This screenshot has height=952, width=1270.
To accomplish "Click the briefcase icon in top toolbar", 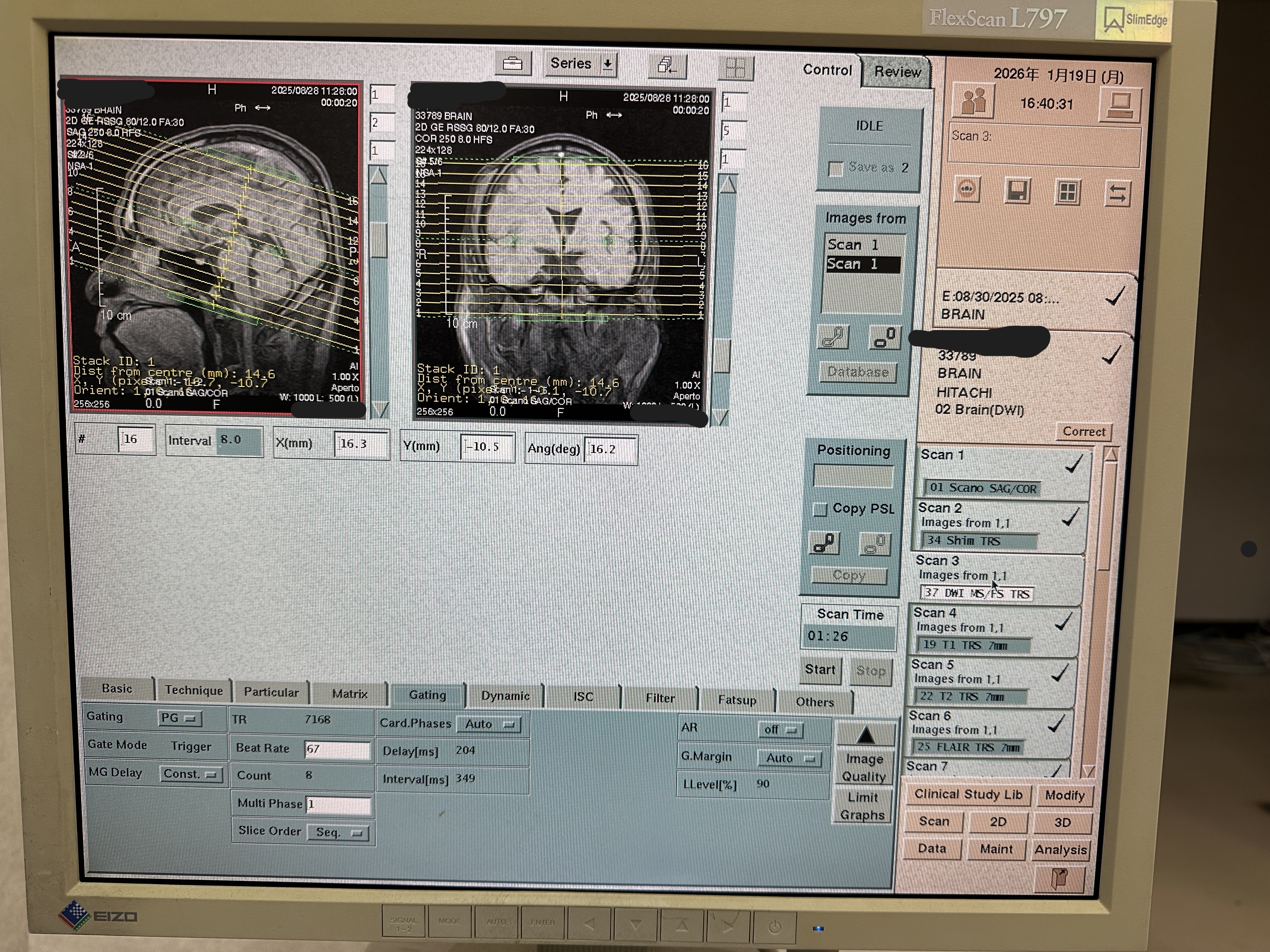I will pyautogui.click(x=512, y=64).
